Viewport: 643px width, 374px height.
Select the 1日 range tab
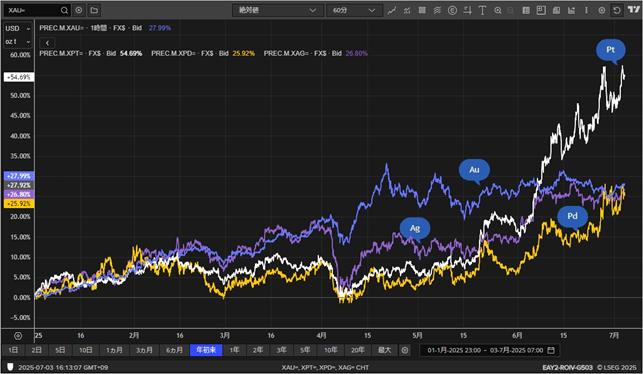(x=13, y=350)
